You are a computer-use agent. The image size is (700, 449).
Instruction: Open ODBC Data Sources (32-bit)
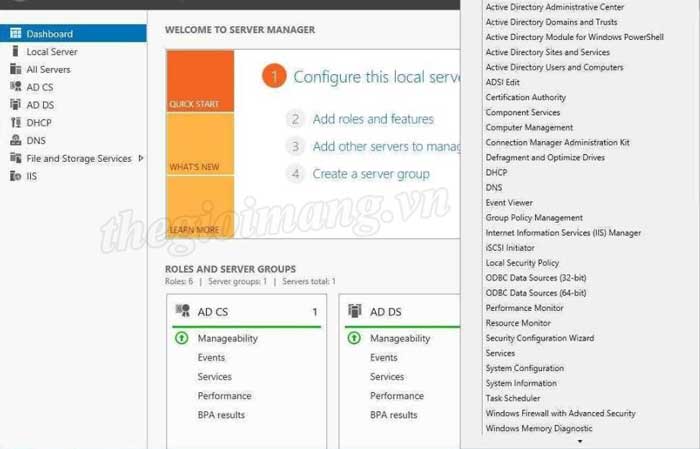pyautogui.click(x=536, y=278)
